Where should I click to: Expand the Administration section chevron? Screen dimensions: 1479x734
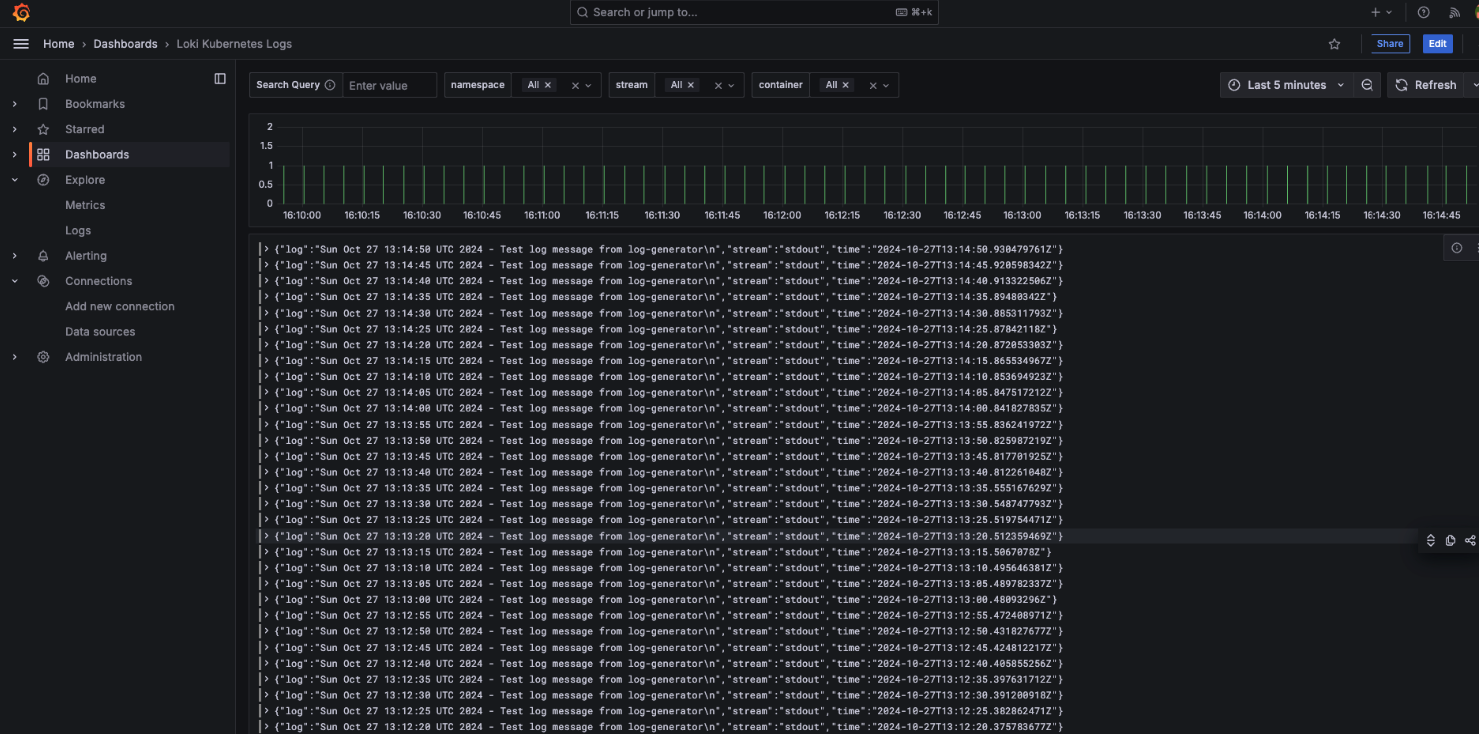14,357
